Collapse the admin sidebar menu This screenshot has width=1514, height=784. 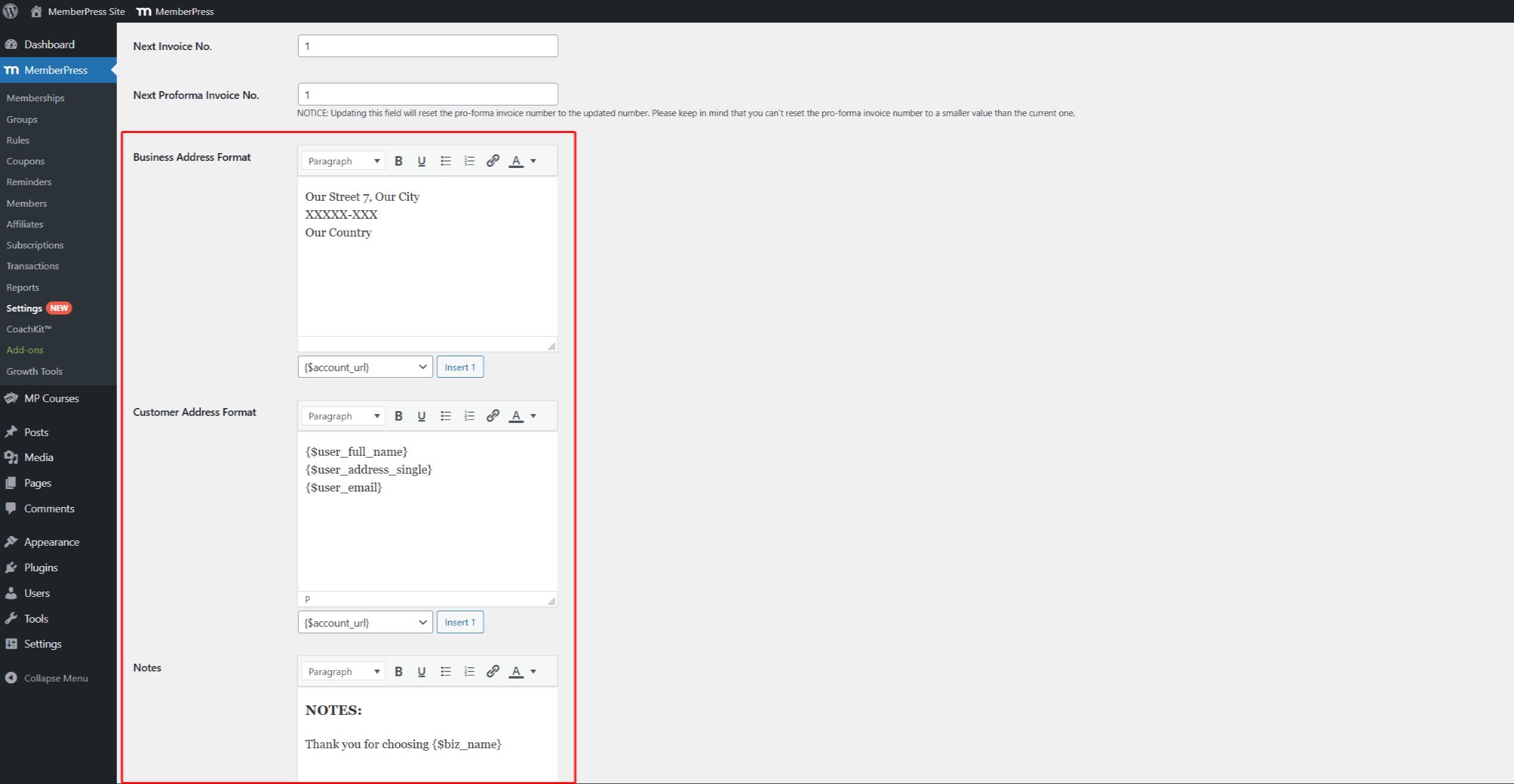pyautogui.click(x=55, y=678)
